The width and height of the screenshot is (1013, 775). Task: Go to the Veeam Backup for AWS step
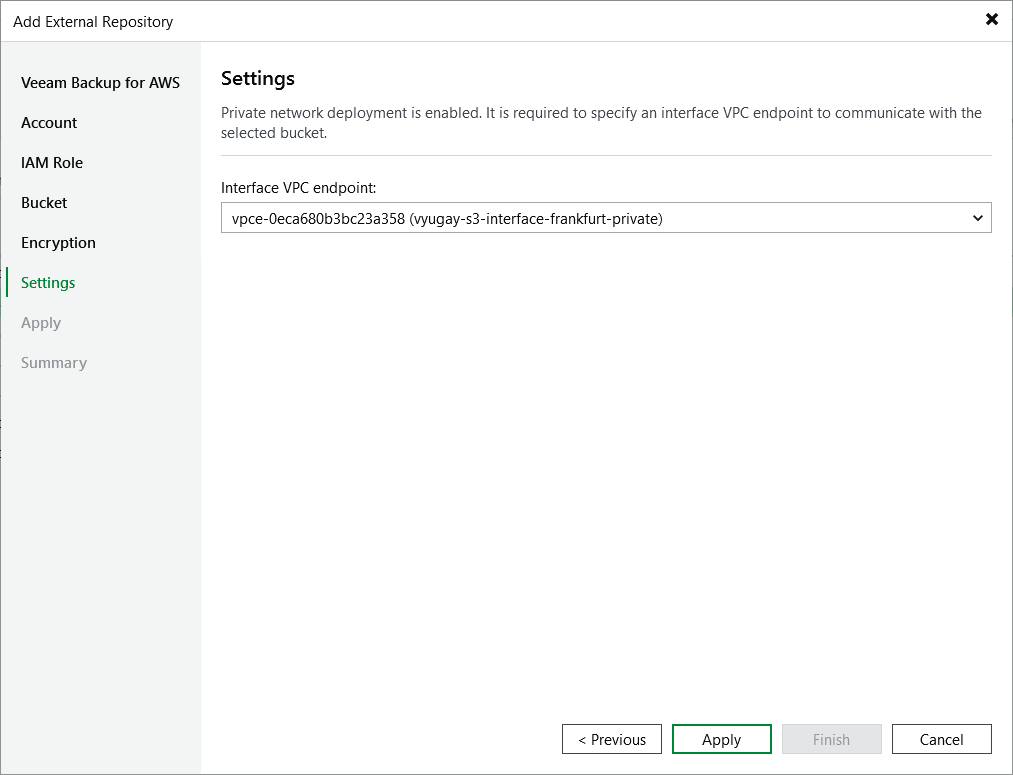[100, 82]
